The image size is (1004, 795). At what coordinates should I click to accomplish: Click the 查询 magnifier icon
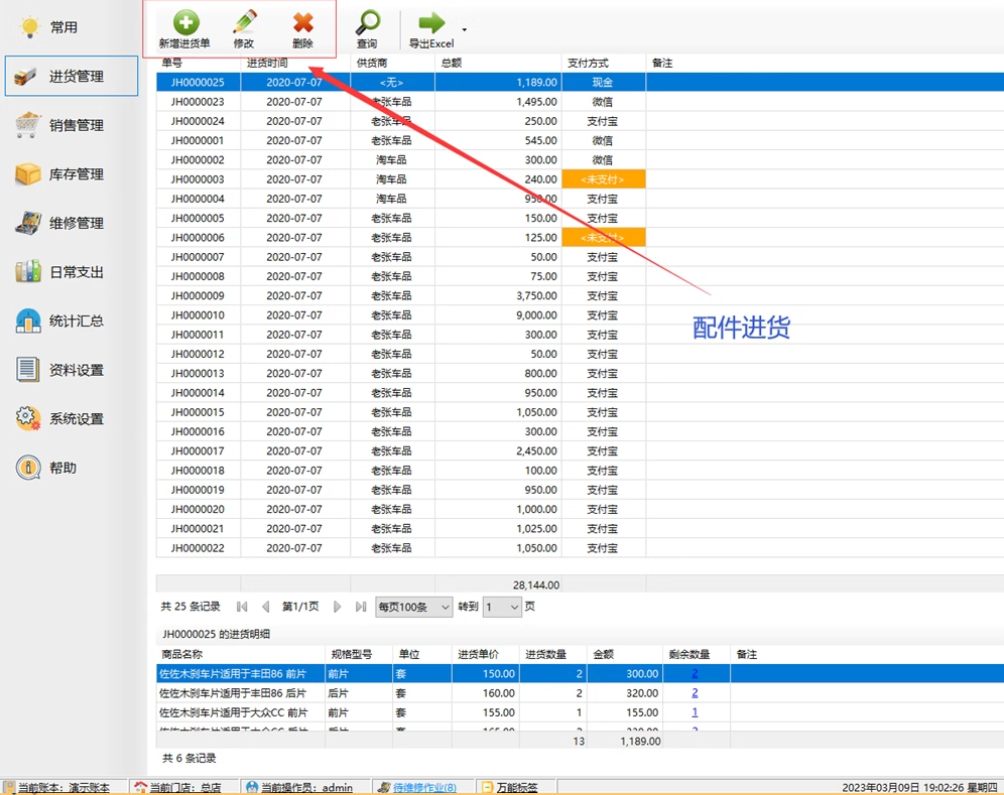[x=368, y=22]
